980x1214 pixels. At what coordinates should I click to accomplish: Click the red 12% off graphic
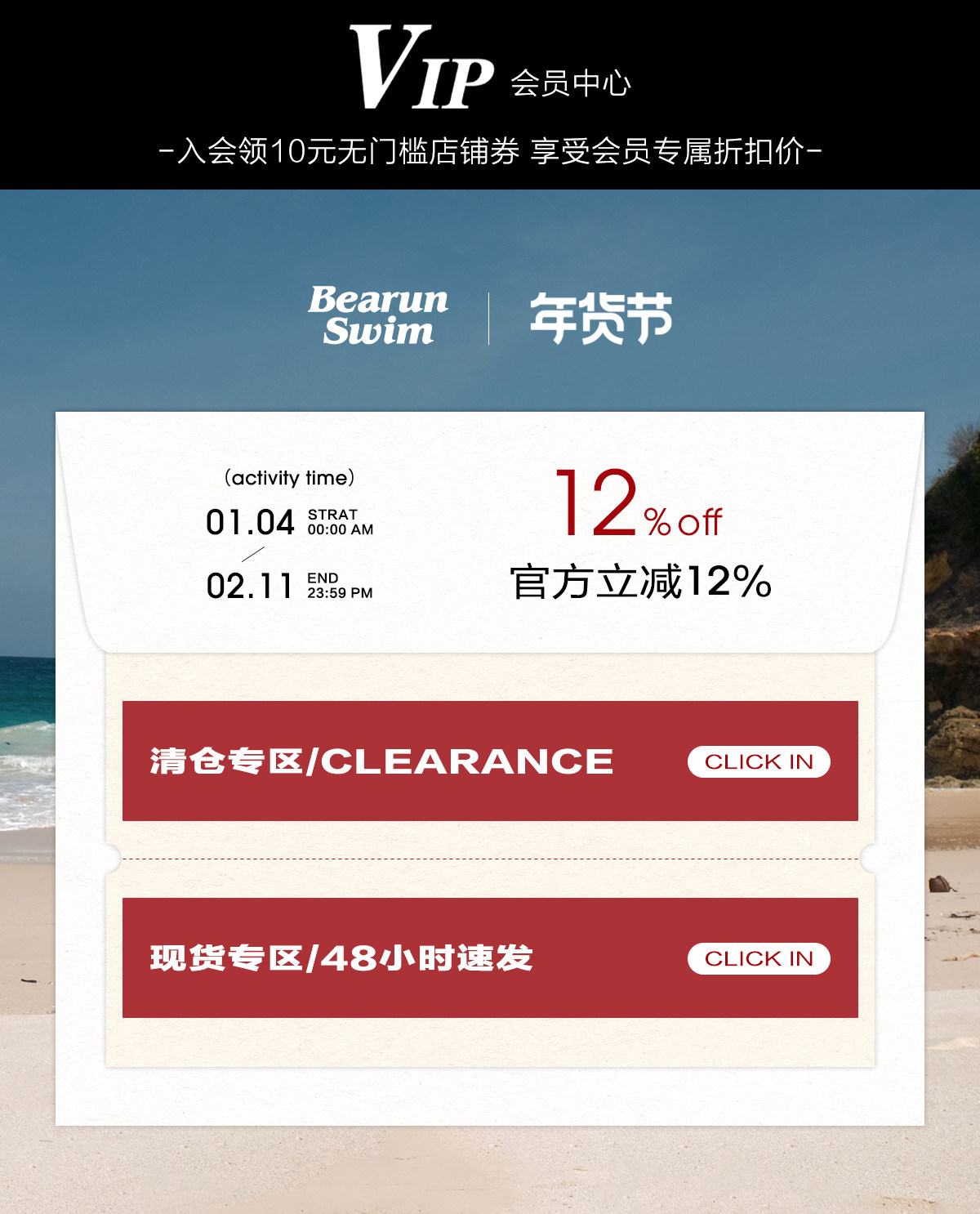point(639,502)
